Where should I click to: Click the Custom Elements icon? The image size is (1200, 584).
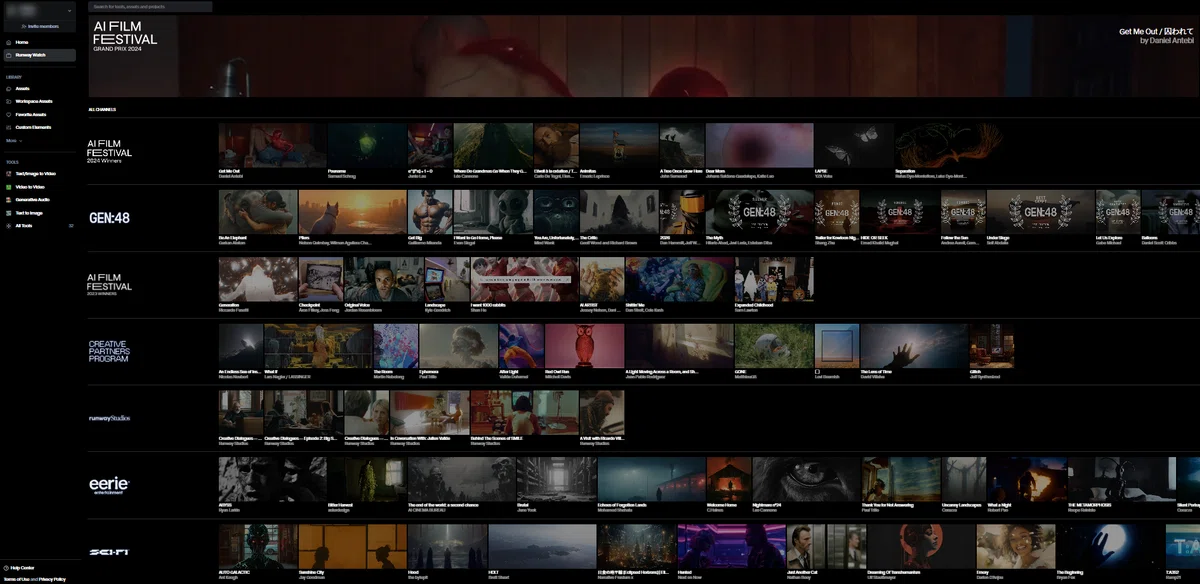point(8,127)
